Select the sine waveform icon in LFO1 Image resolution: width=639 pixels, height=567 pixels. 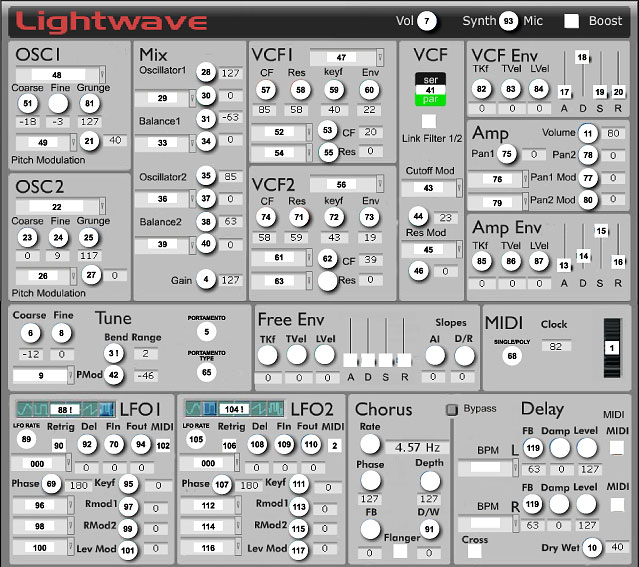(24, 409)
